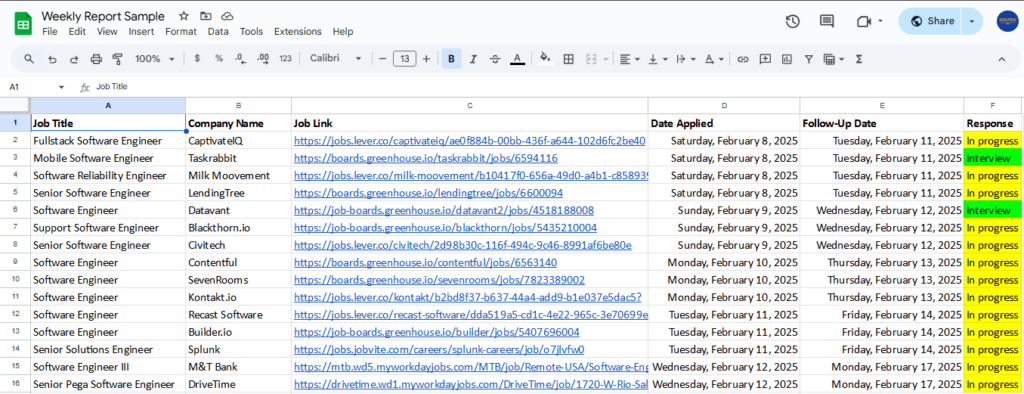Open the comments panel icon
Screen dimensions: 1024x394
[827, 22]
